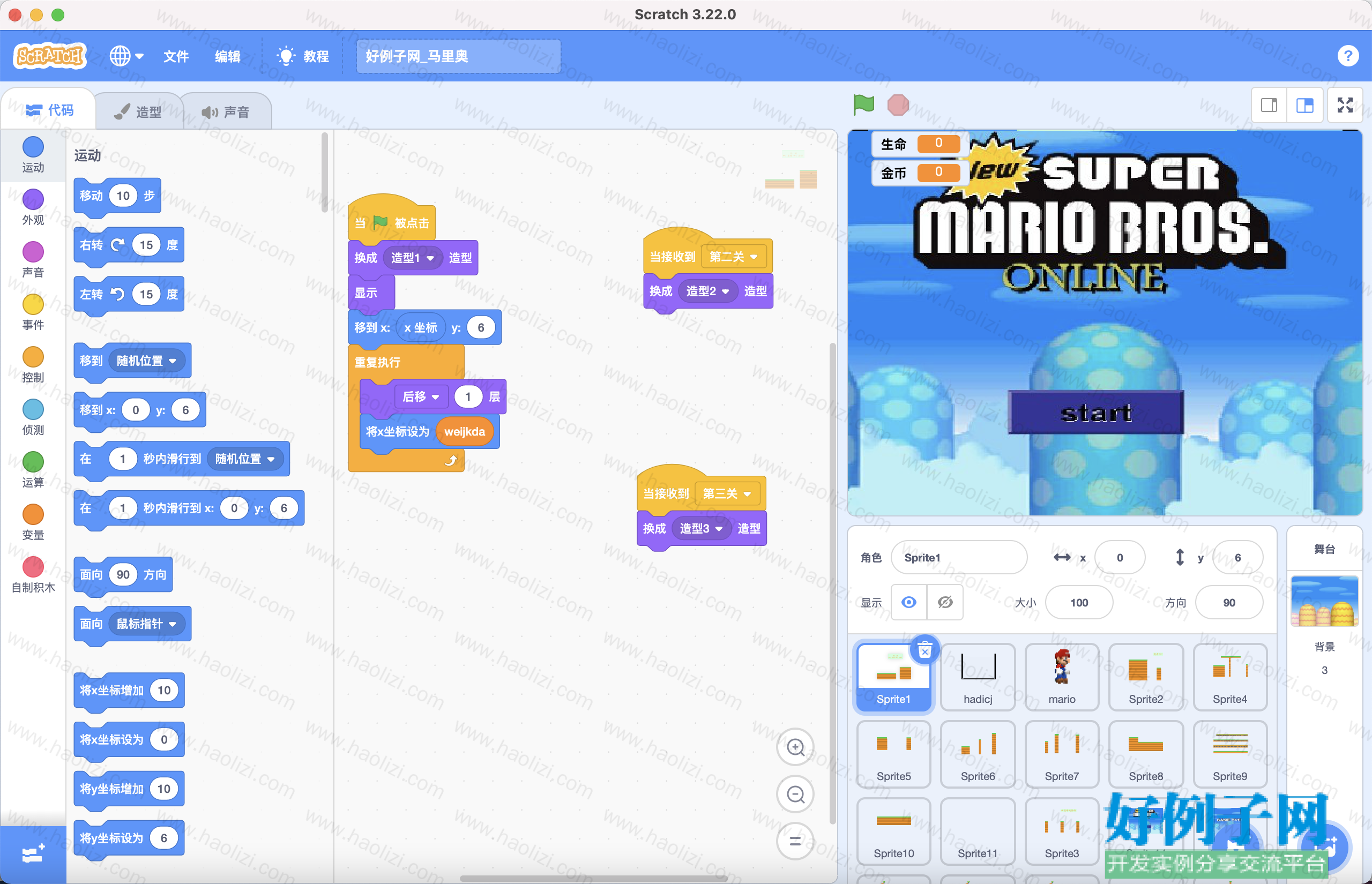Viewport: 1372px width, 884px height.
Task: Click the 重复执行 loop block
Action: click(377, 362)
